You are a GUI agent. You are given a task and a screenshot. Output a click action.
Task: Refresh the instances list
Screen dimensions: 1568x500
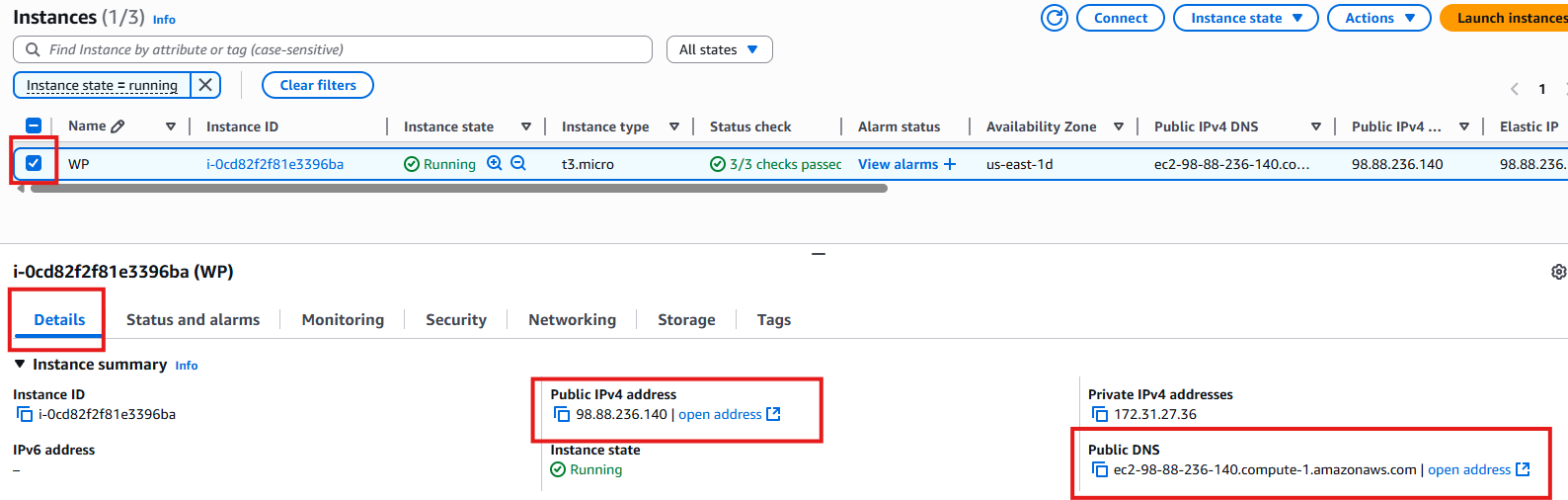[1055, 18]
